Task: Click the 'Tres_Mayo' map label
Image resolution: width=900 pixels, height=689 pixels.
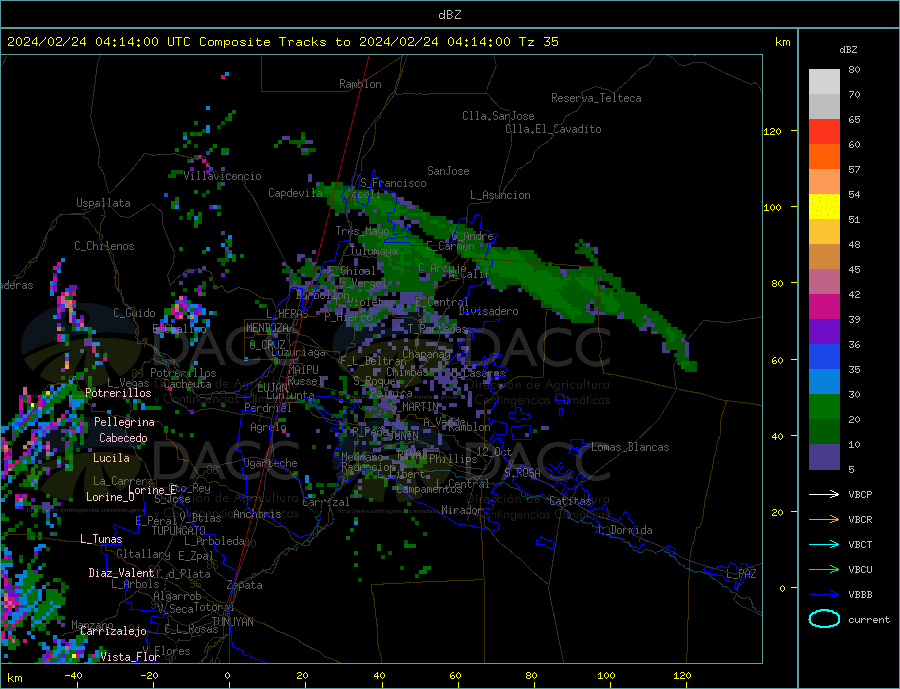Action: pyautogui.click(x=363, y=231)
